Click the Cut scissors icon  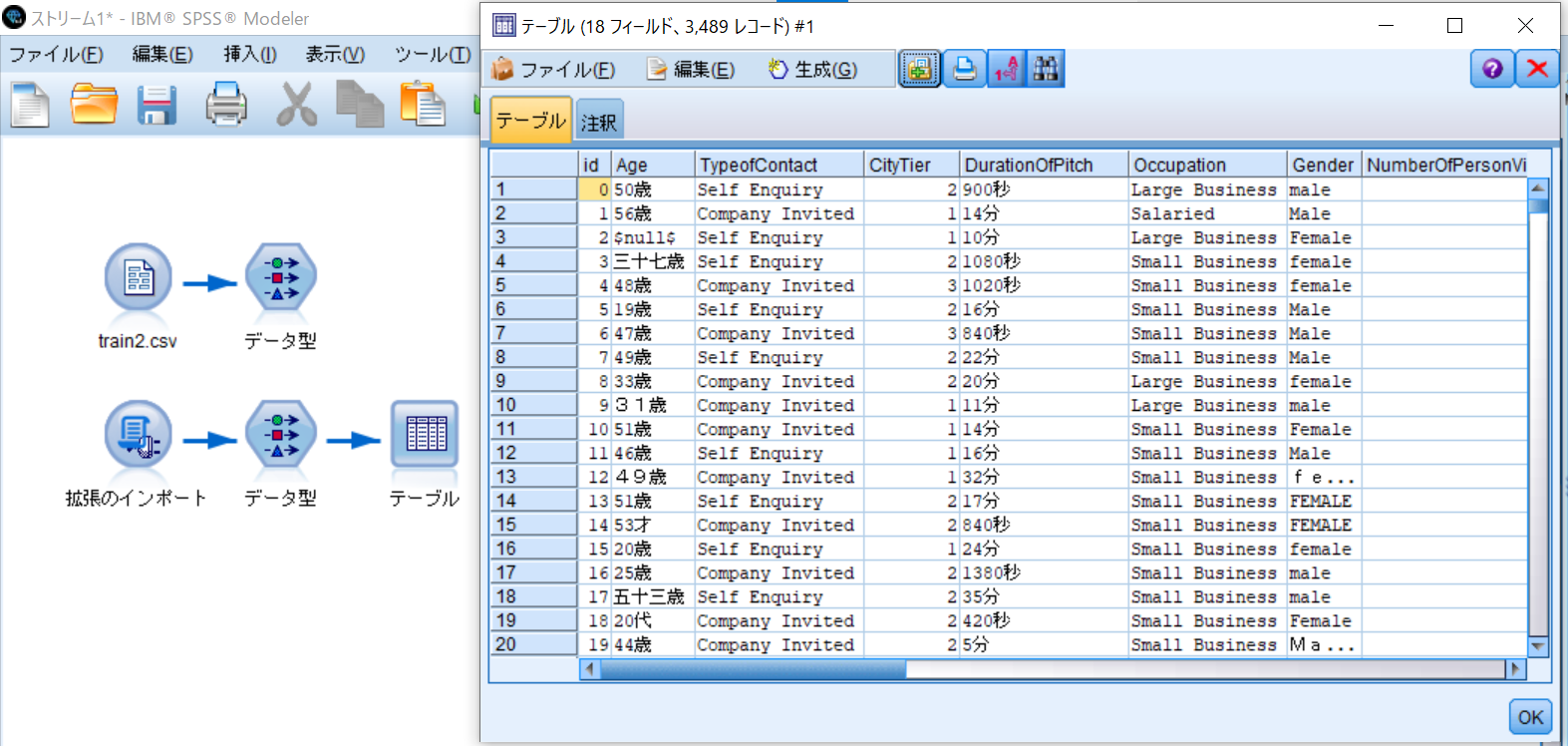tap(296, 105)
